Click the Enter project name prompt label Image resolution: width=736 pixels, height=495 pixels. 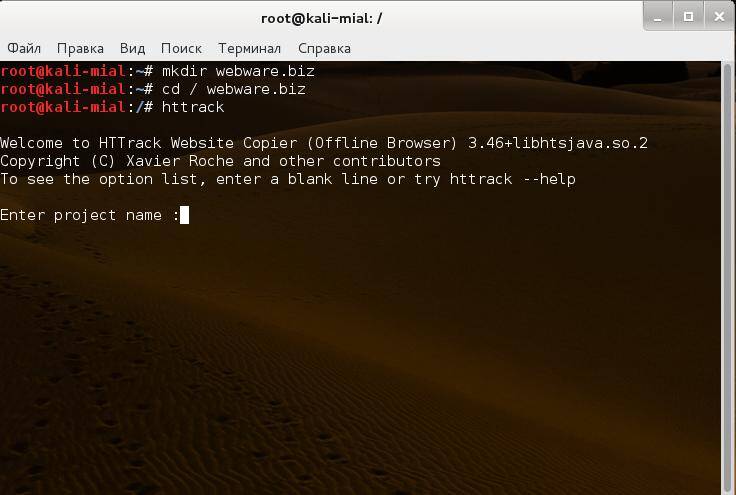pyautogui.click(x=90, y=215)
